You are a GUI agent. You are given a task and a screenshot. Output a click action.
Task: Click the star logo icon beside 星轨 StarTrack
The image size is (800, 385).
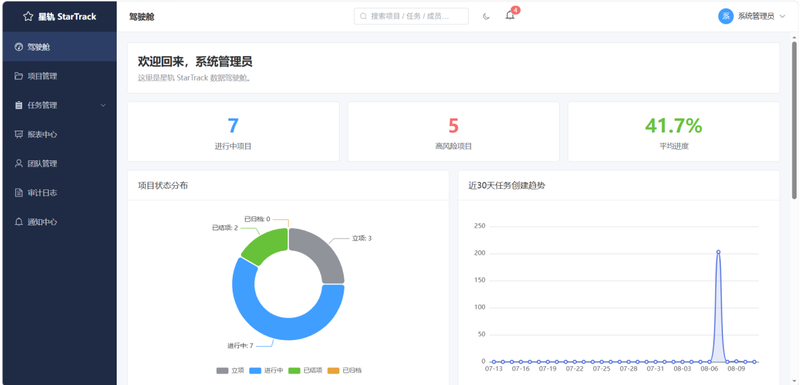point(28,16)
